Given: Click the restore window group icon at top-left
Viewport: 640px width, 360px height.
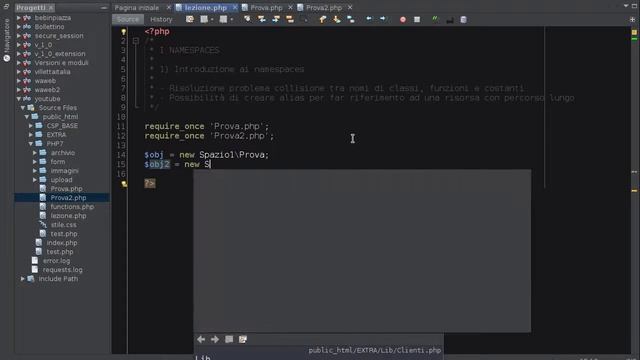Looking at the screenshot, I should (6, 7).
